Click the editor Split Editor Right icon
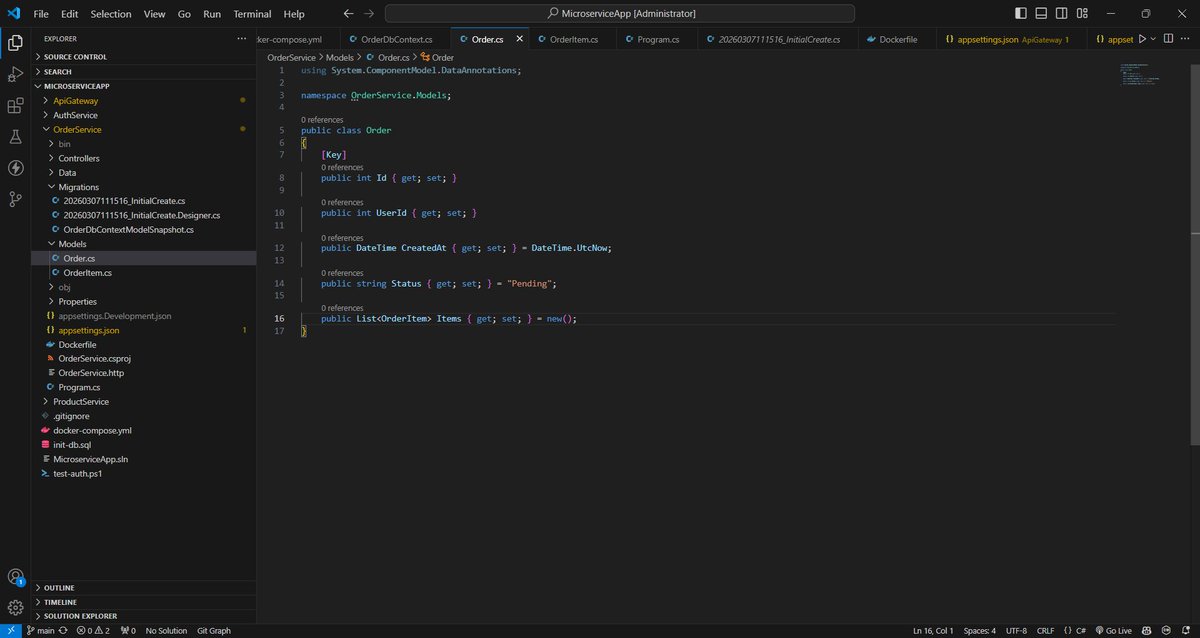The width and height of the screenshot is (1200, 638). coord(1168,39)
